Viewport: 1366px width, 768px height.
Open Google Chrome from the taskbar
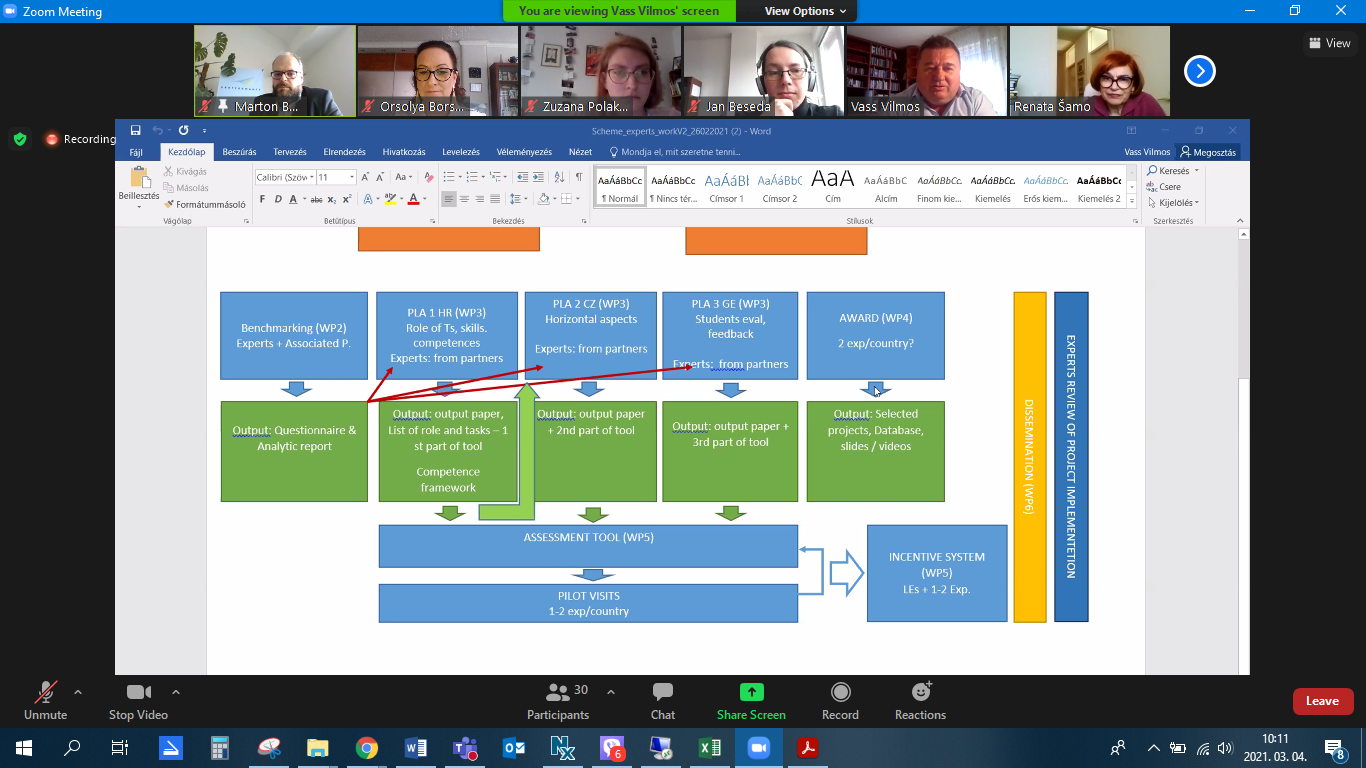367,748
